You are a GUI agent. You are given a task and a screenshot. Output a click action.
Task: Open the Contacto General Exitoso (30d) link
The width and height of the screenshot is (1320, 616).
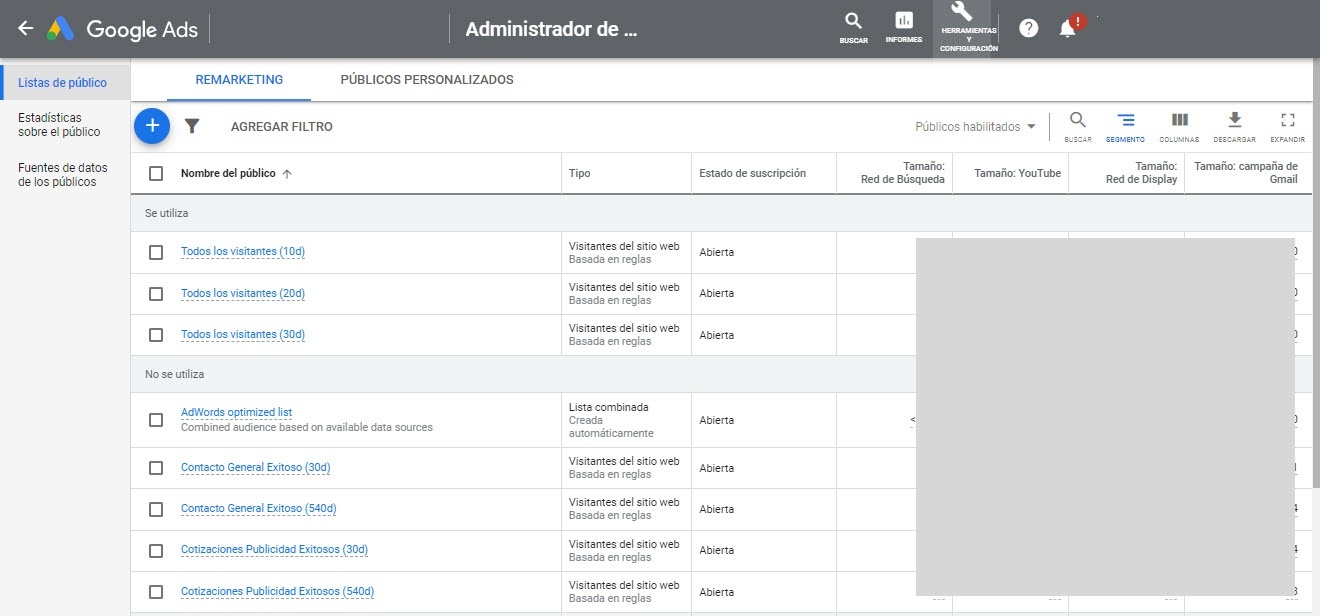tap(255, 468)
